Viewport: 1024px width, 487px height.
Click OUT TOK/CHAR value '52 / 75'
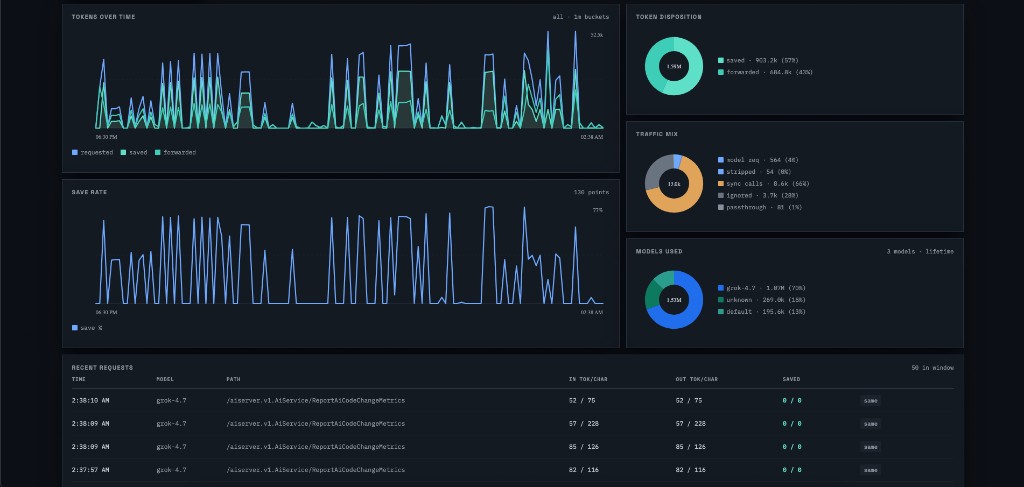click(x=688, y=400)
